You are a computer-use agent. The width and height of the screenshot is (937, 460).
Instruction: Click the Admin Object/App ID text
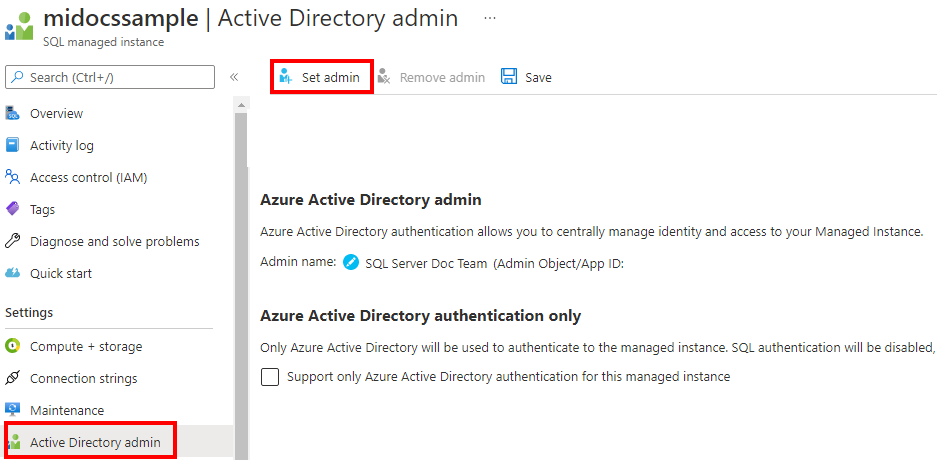tap(558, 263)
